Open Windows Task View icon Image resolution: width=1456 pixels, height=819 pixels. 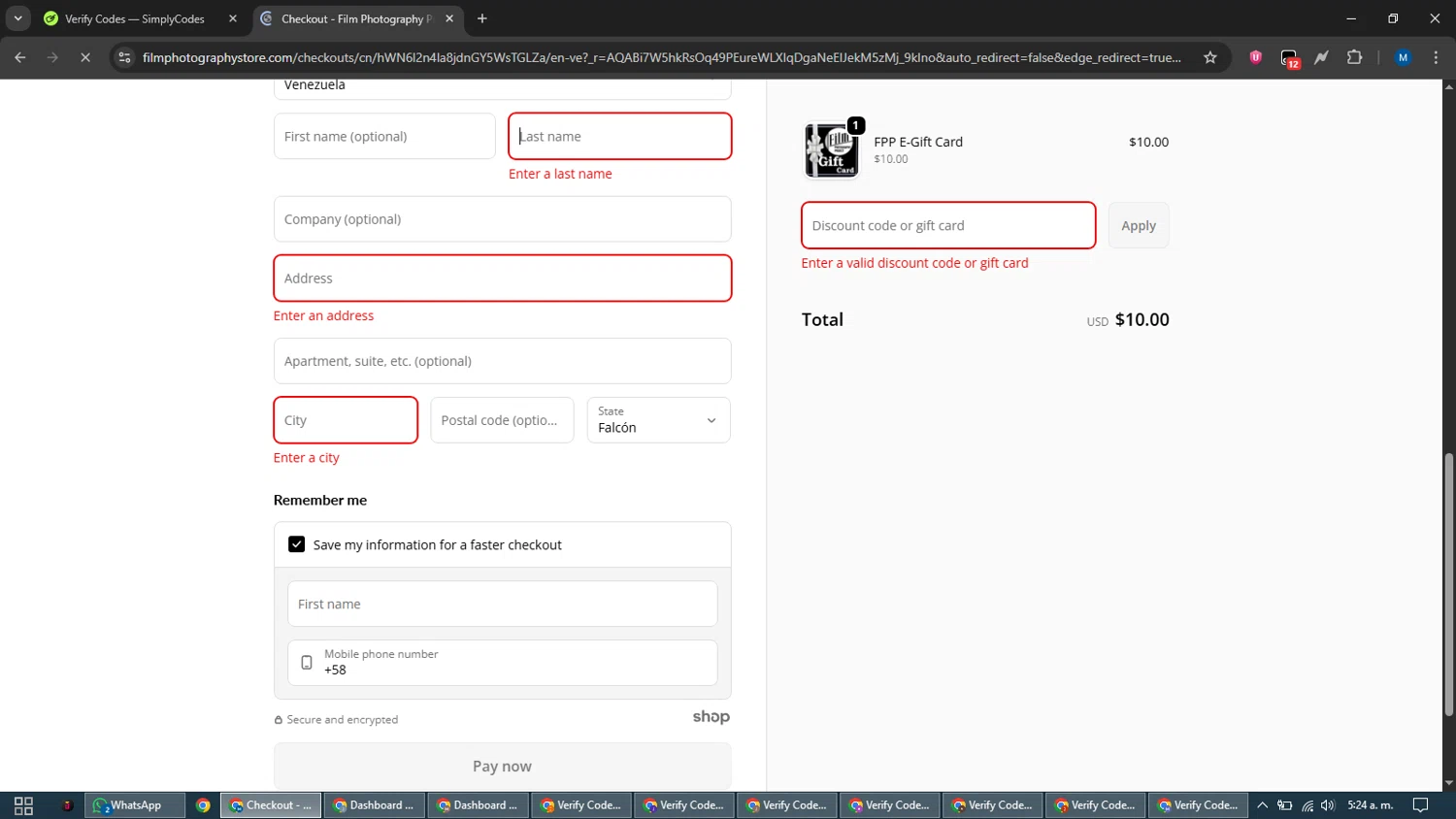[24, 805]
